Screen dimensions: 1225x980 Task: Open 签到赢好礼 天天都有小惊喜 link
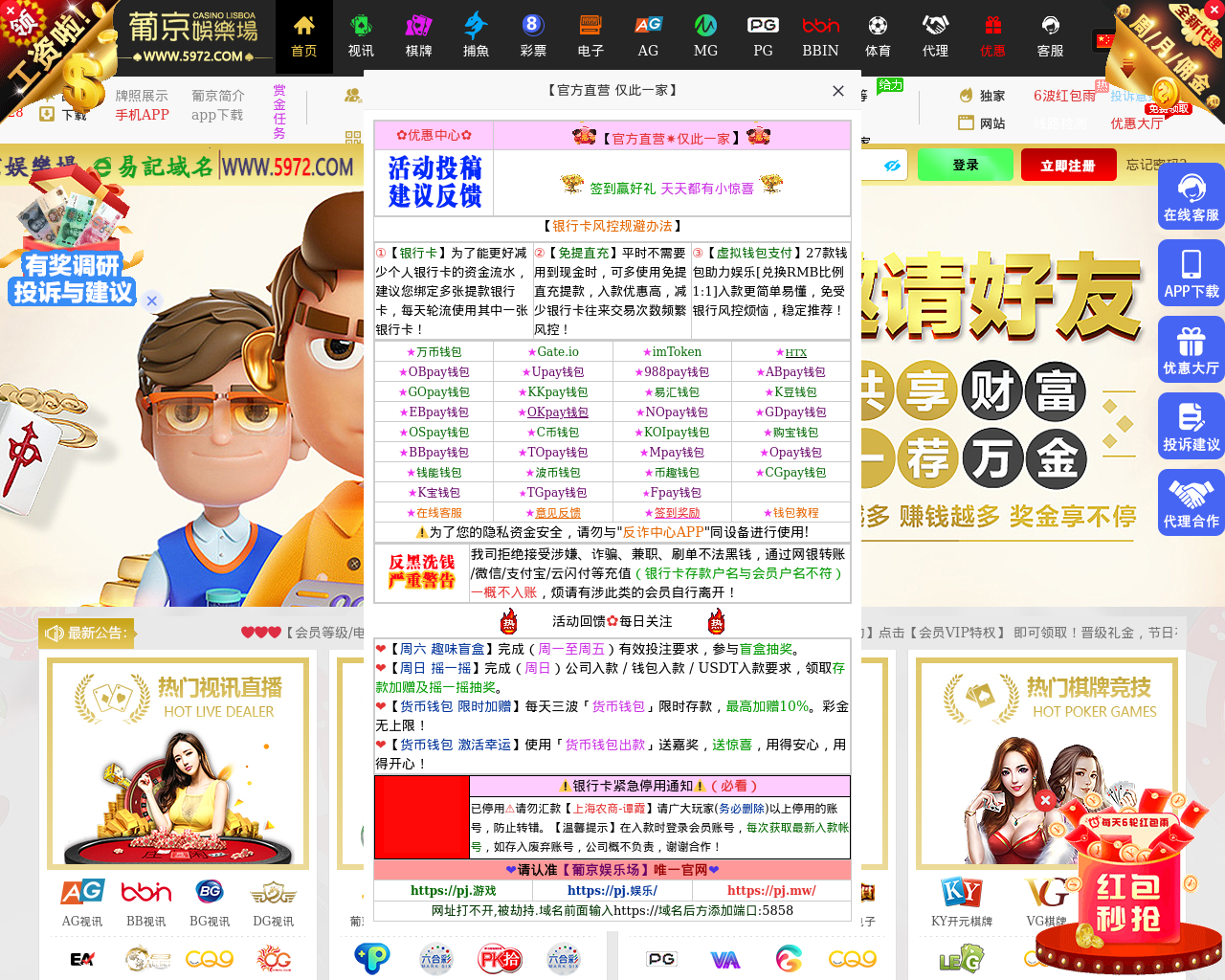pyautogui.click(x=672, y=188)
